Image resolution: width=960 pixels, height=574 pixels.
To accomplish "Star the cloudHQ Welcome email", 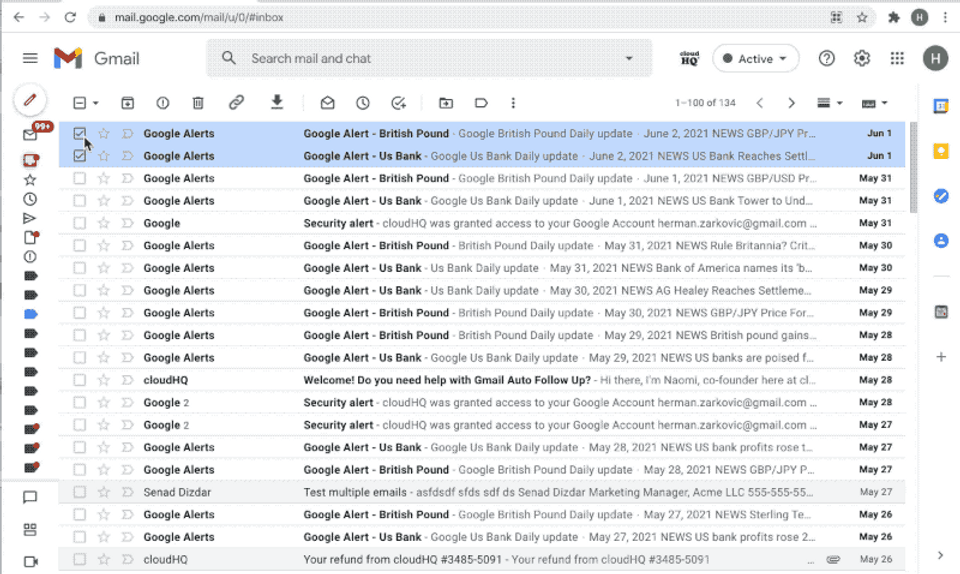I will [103, 380].
